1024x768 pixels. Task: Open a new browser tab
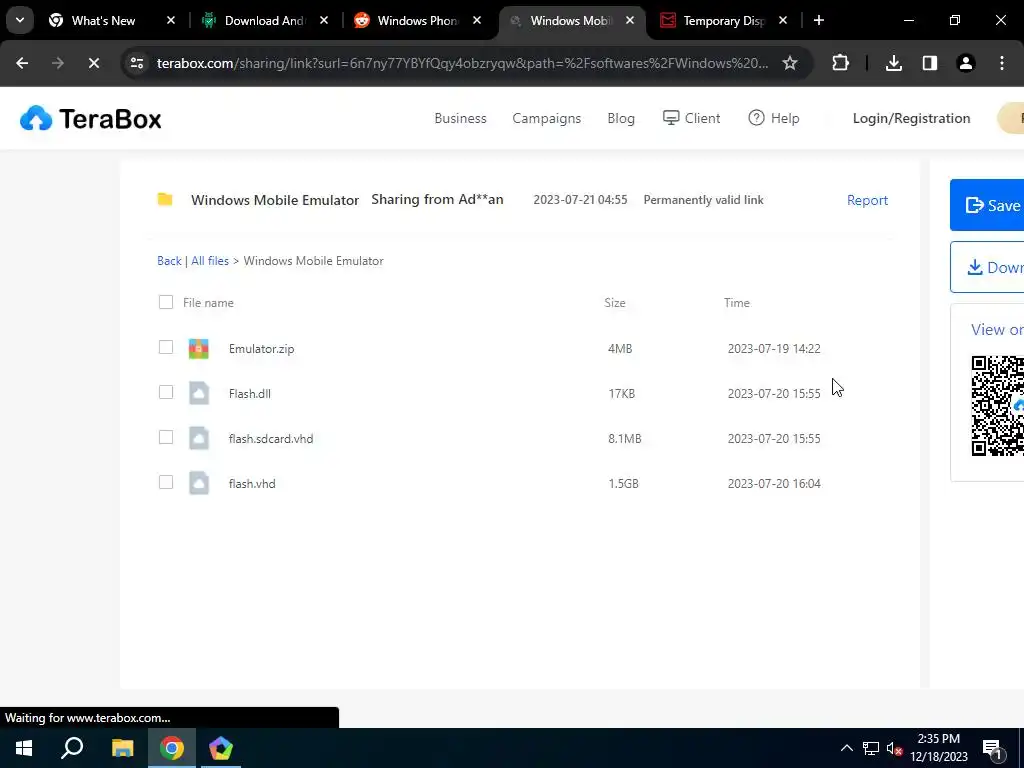[818, 20]
